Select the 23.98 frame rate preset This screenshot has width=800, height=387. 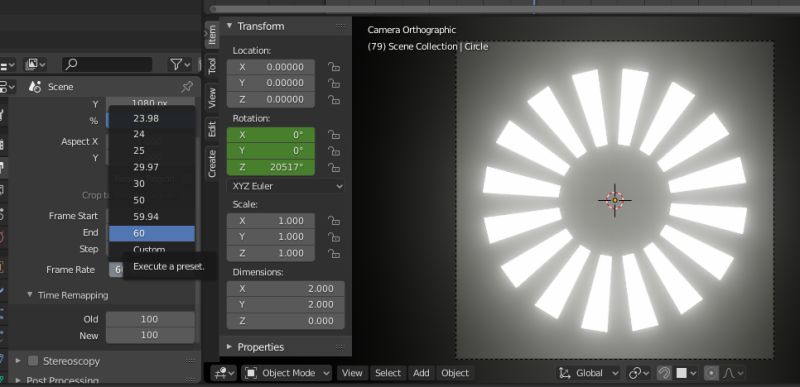(x=152, y=118)
